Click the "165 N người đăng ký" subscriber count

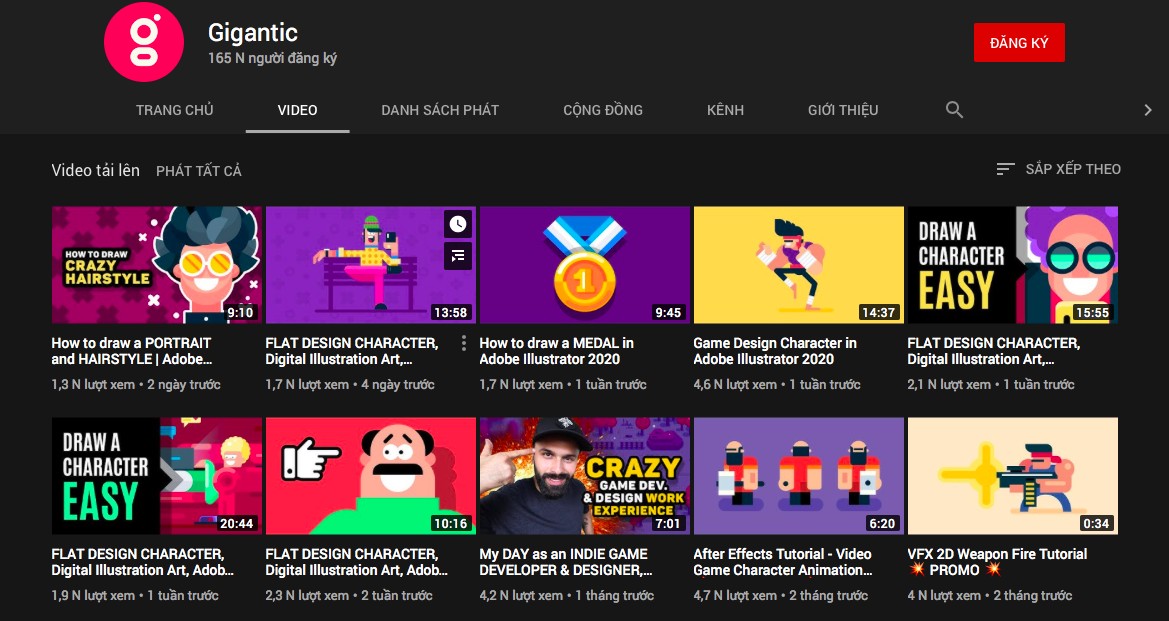pyautogui.click(x=272, y=58)
